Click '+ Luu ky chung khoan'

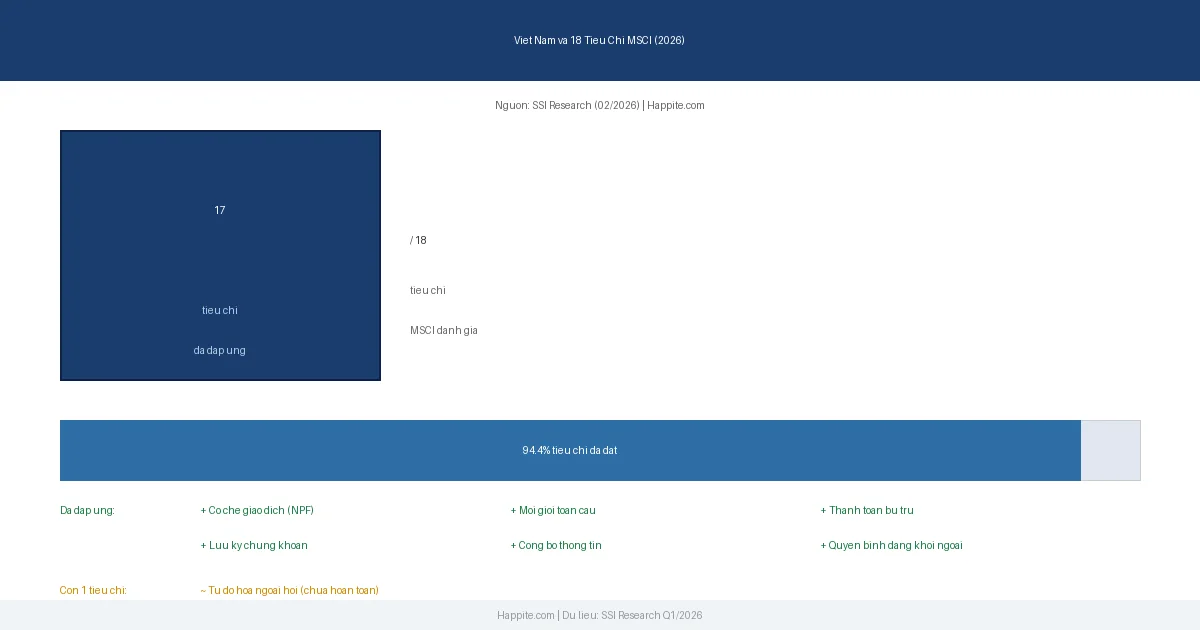(x=254, y=545)
